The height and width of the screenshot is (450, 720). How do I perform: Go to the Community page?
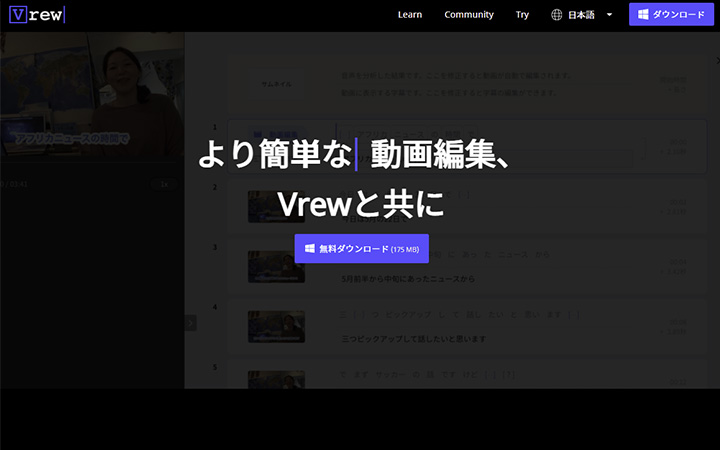click(469, 15)
